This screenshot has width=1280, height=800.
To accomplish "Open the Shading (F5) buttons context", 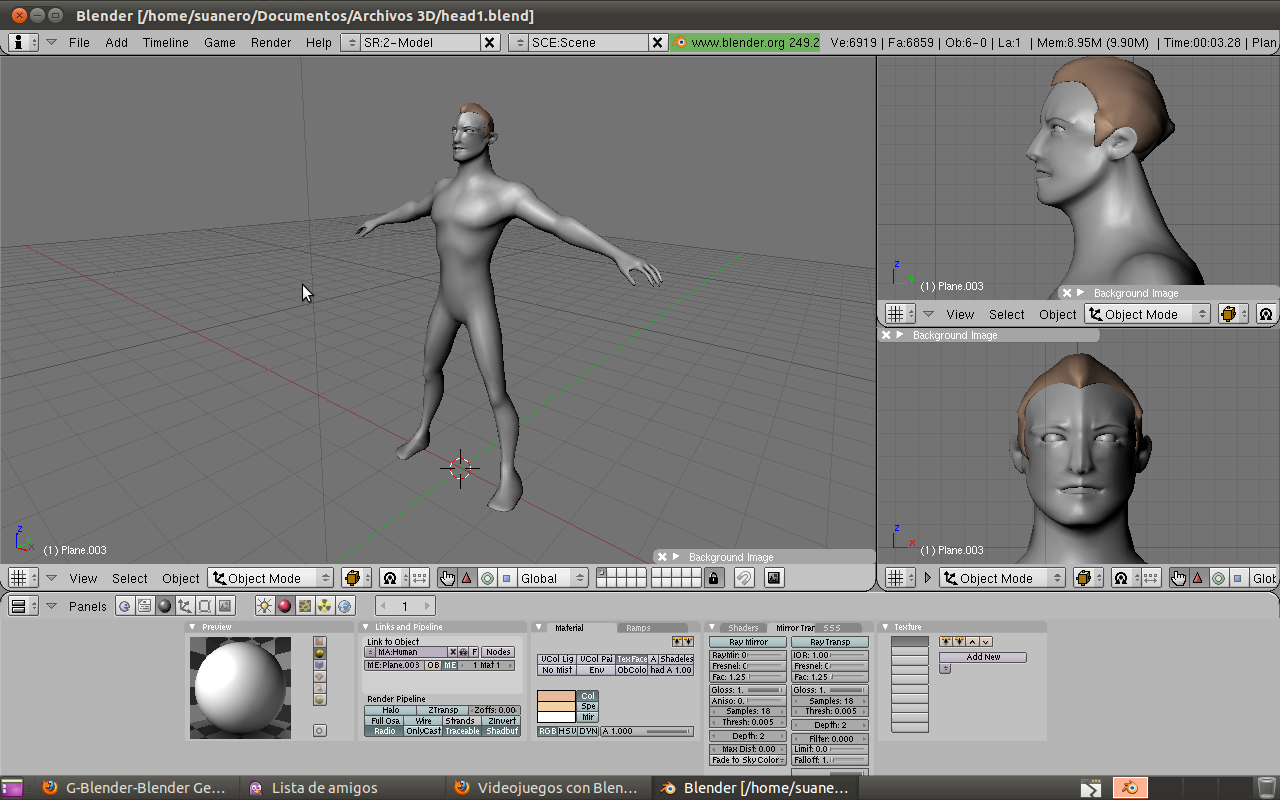I will point(165,606).
